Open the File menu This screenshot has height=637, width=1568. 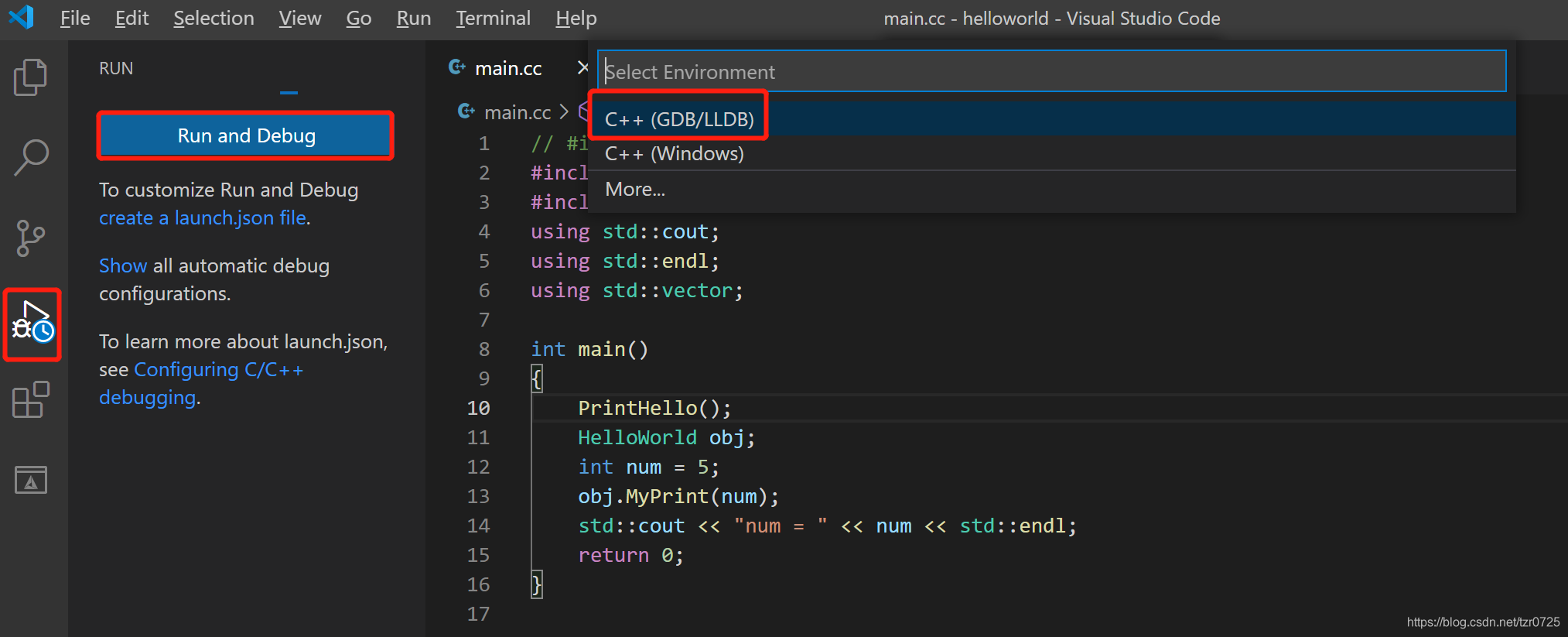75,18
